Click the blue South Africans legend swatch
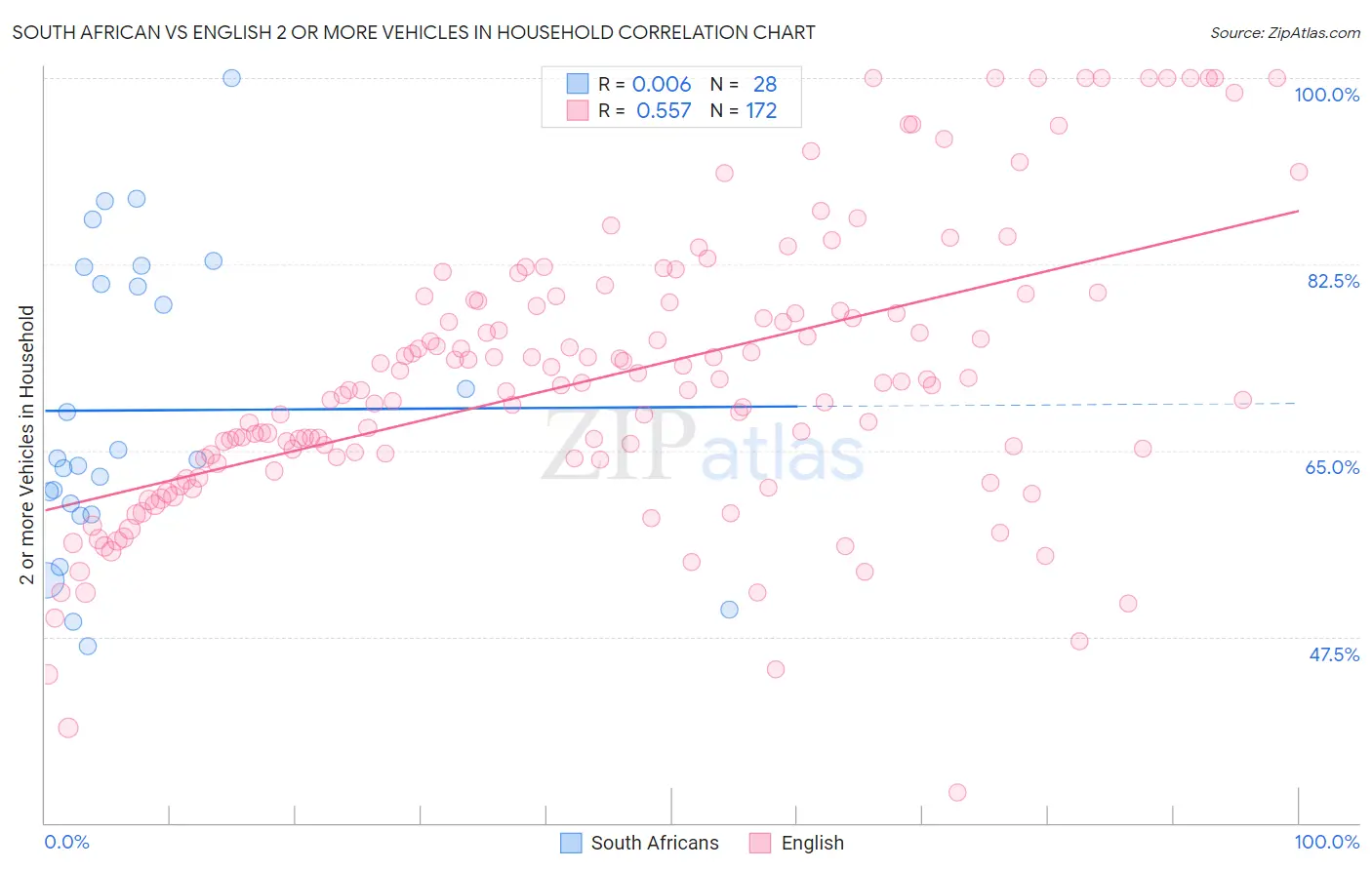Image resolution: width=1372 pixels, height=870 pixels. click(x=571, y=843)
